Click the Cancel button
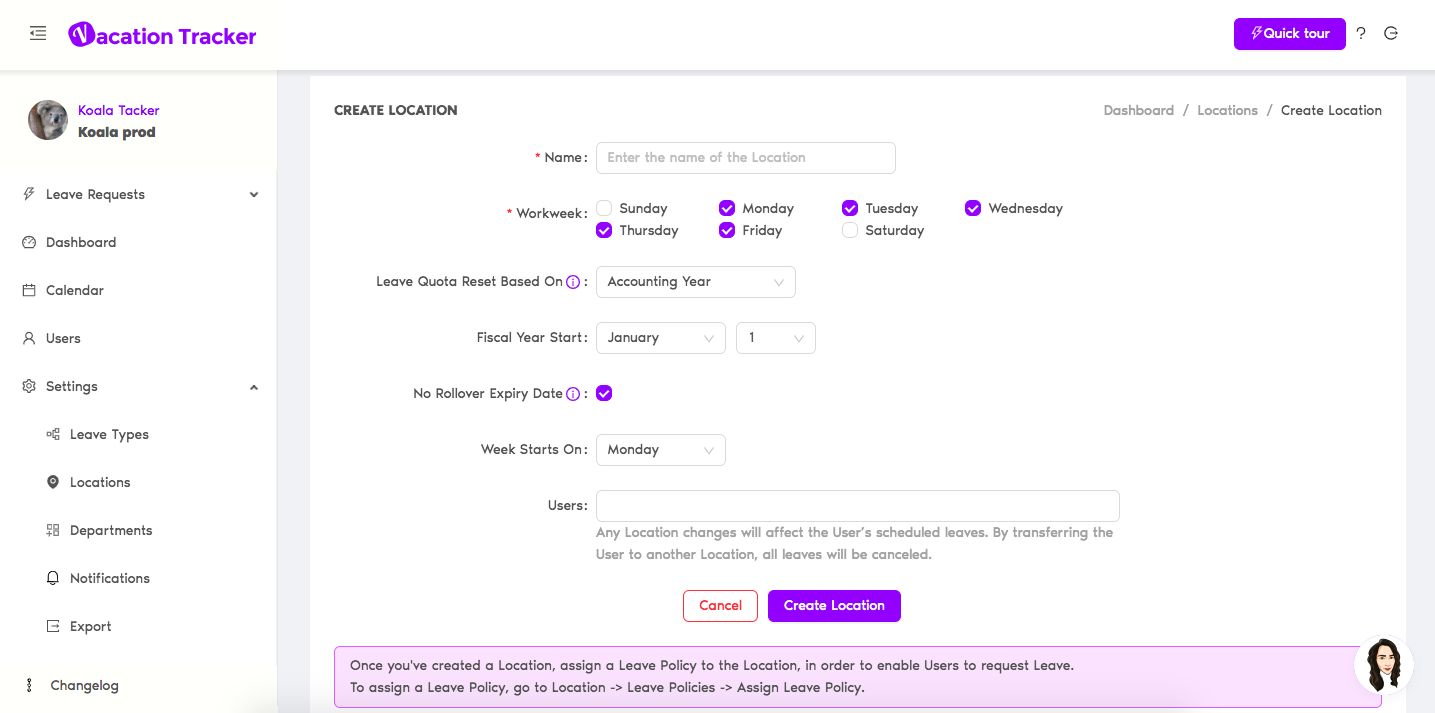The height and width of the screenshot is (713, 1435). pos(720,606)
